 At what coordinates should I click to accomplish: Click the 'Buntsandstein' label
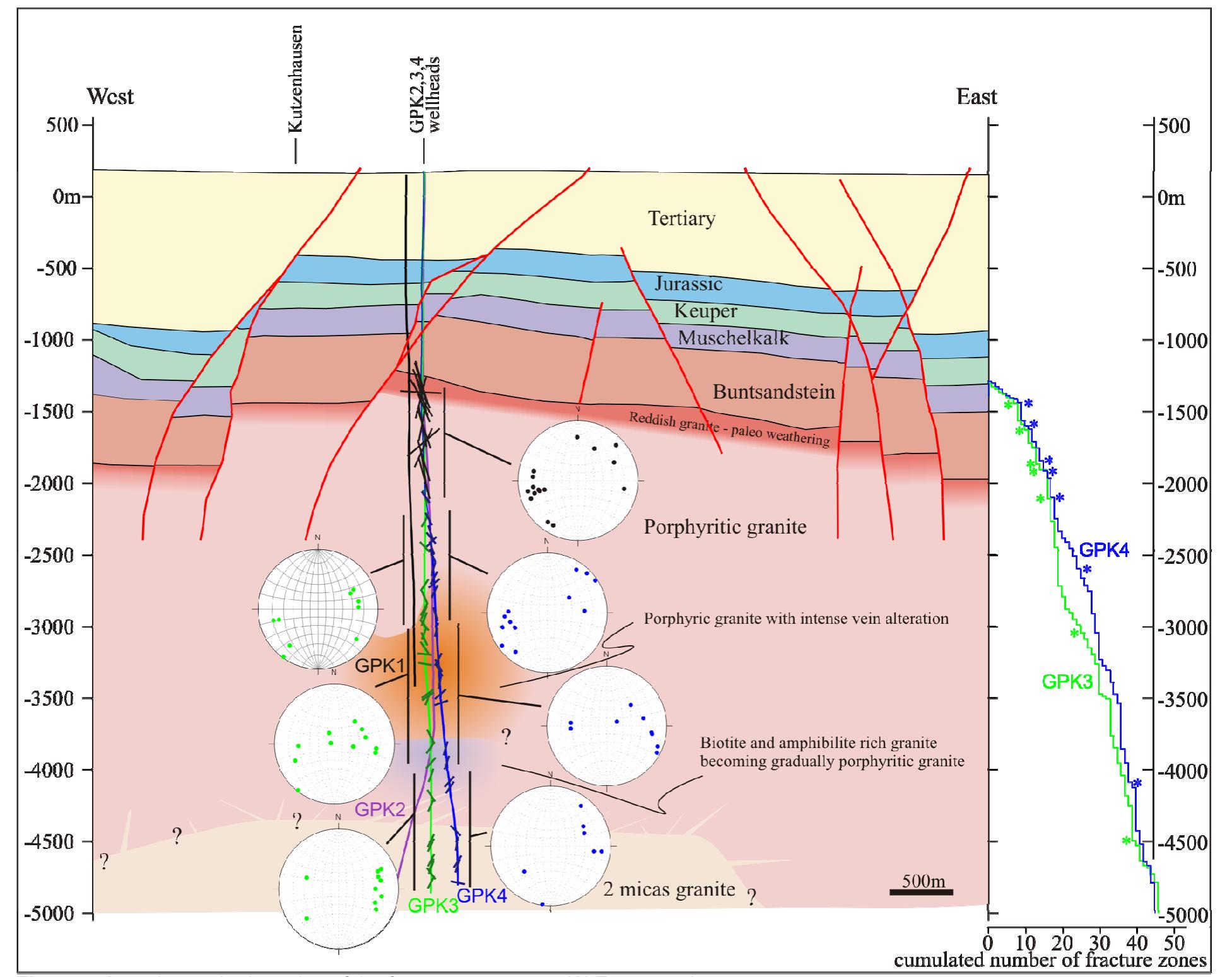coord(773,392)
